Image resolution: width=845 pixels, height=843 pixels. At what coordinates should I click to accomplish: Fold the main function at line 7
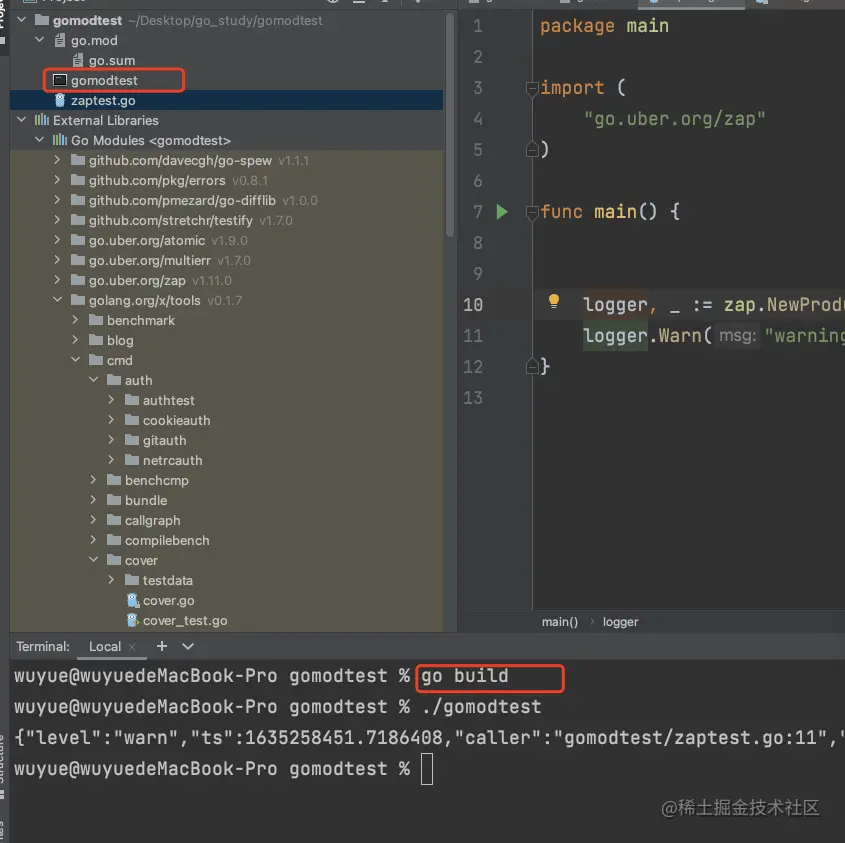coord(532,212)
